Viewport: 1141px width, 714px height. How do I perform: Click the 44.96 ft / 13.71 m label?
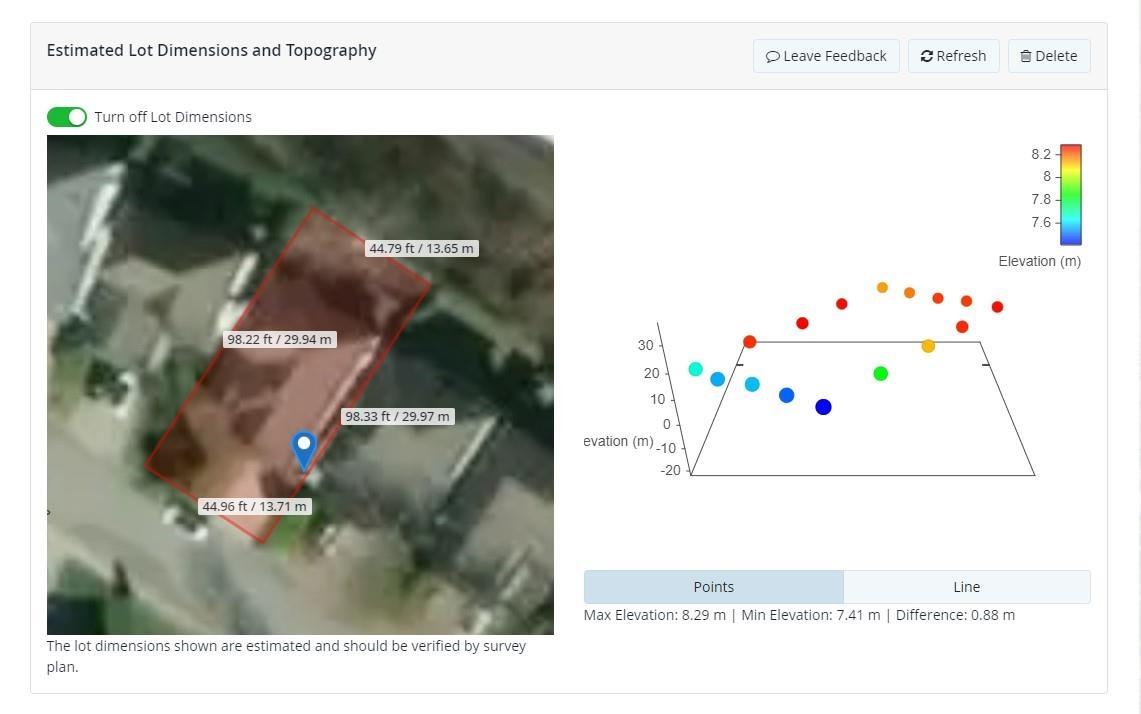(x=254, y=506)
